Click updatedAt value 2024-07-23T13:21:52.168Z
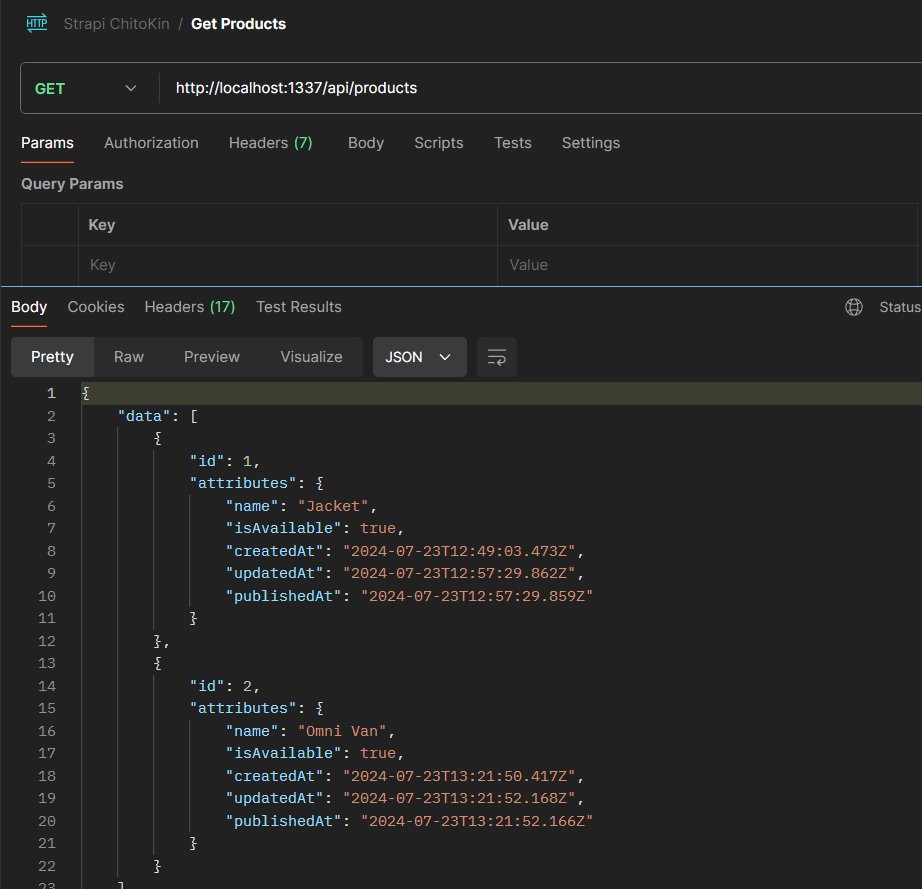Image resolution: width=922 pixels, height=889 pixels. point(459,798)
